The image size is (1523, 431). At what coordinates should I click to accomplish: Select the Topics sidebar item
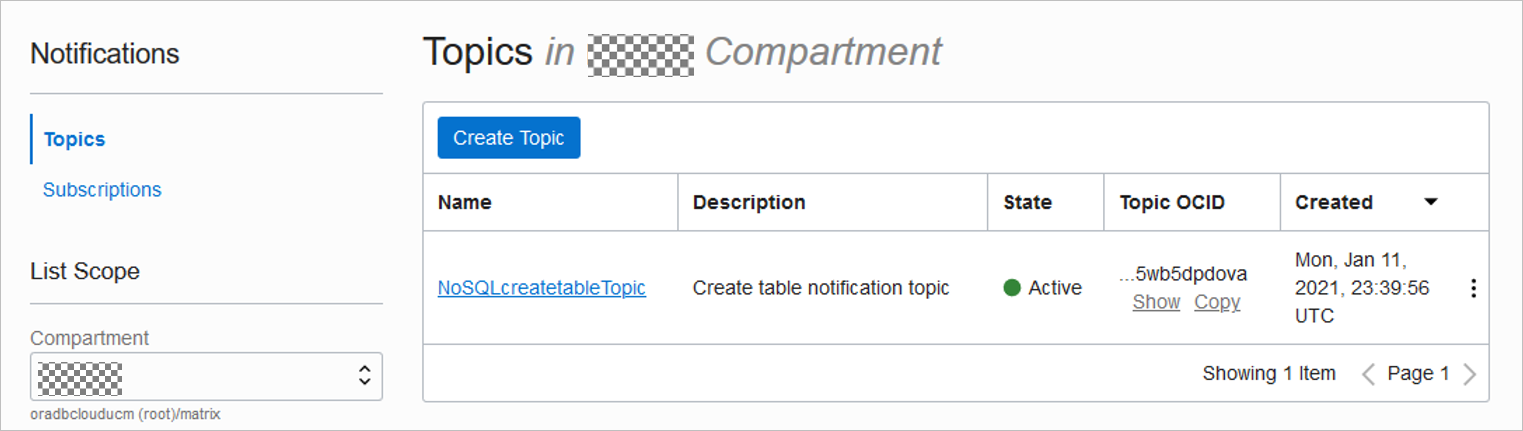tap(75, 139)
